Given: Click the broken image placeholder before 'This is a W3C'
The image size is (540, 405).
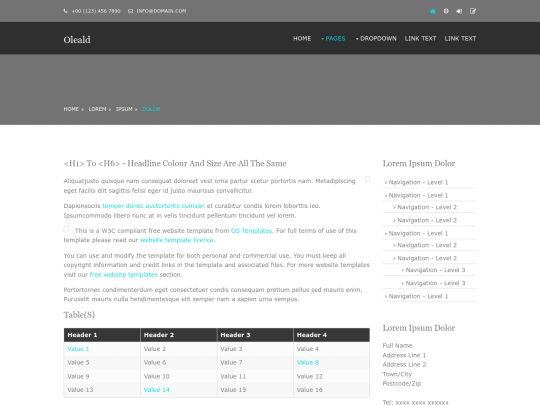Looking at the screenshot, I should coord(66,229).
